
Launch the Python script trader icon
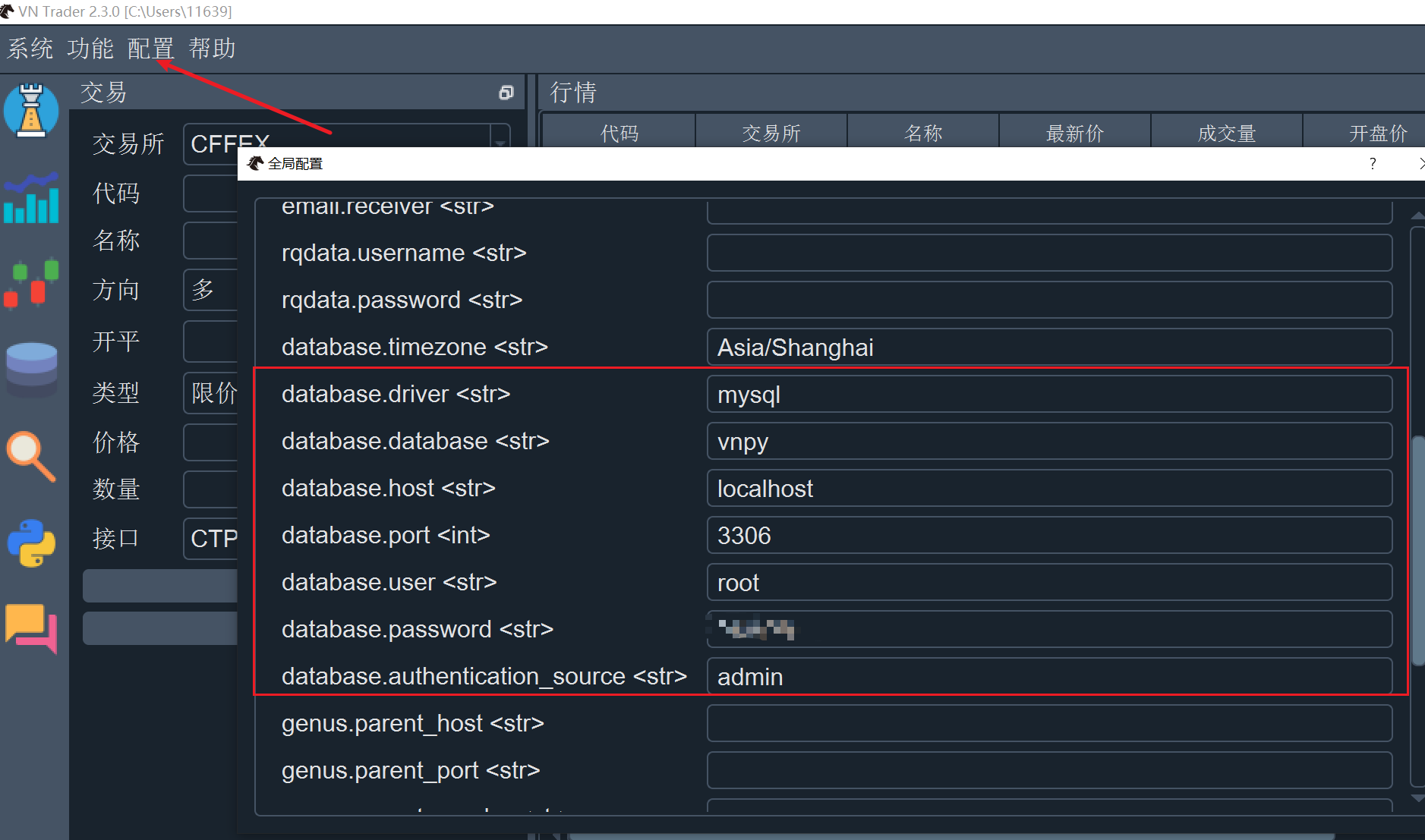(x=31, y=542)
